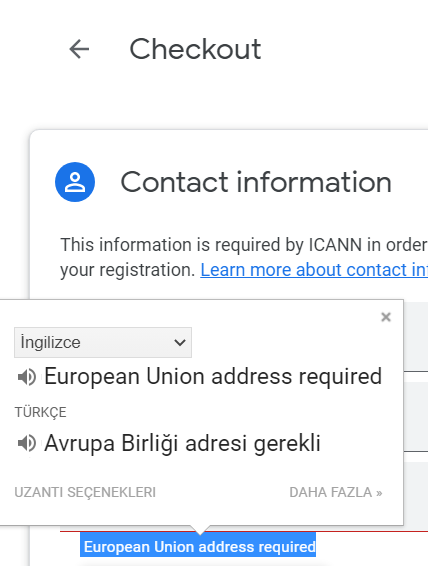Screen dimensions: 428x566
Task: Click the TÜRKÇE target language label
Action: pos(40,412)
